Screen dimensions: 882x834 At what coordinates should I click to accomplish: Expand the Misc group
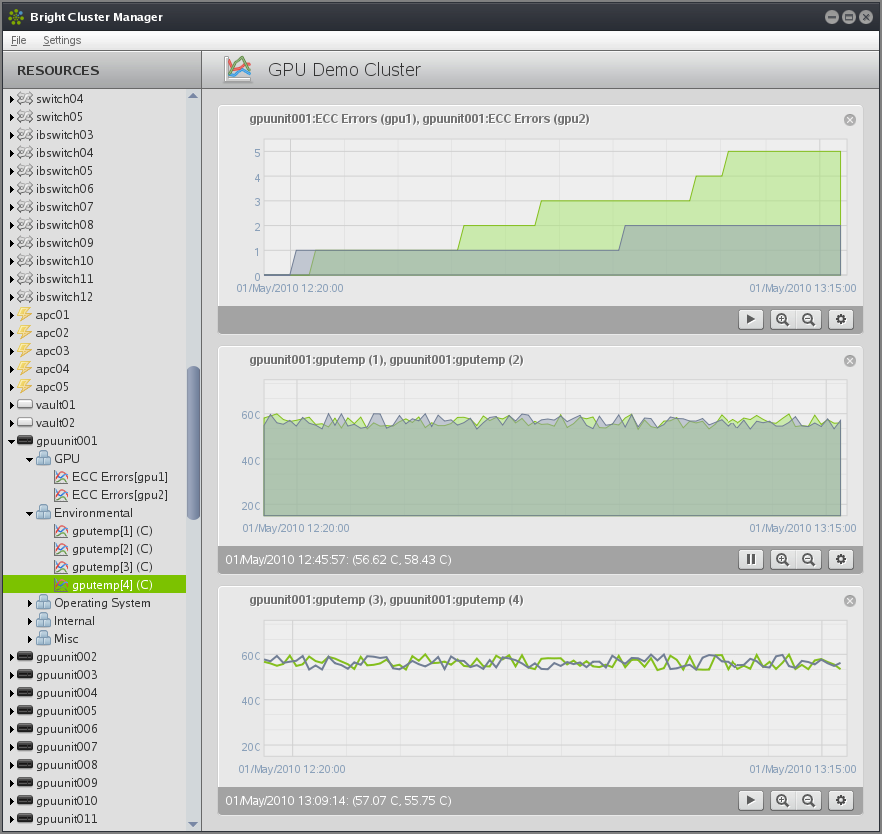click(29, 639)
